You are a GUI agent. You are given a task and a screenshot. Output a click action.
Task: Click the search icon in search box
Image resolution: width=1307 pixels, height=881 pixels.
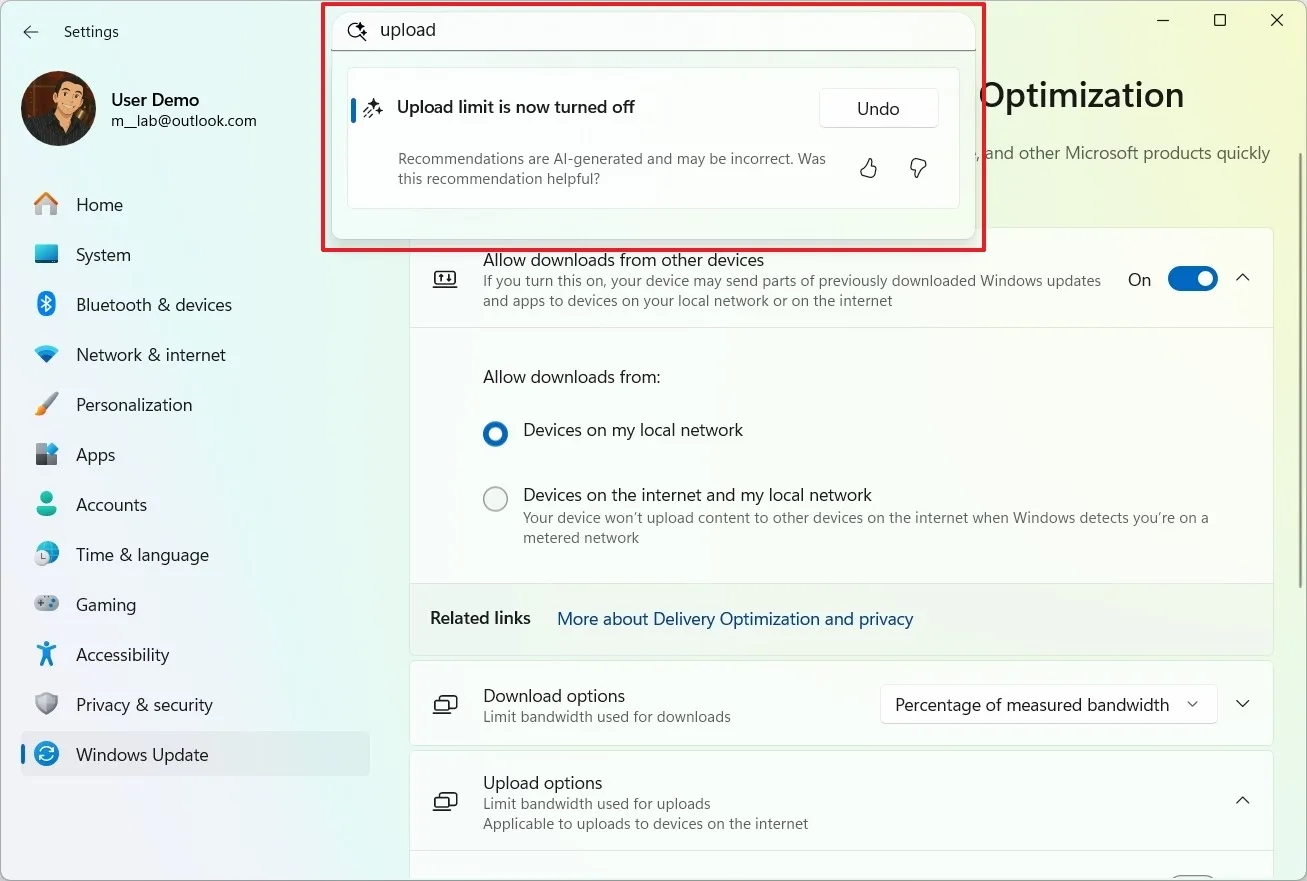point(357,31)
